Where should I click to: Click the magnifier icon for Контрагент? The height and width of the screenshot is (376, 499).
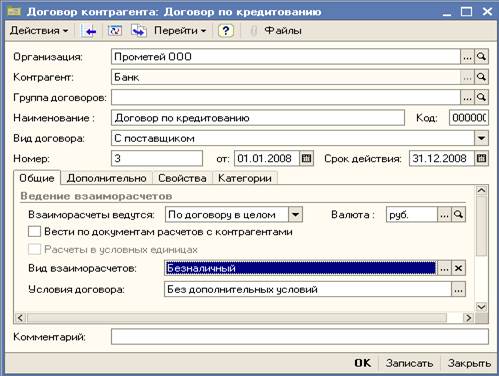481,77
